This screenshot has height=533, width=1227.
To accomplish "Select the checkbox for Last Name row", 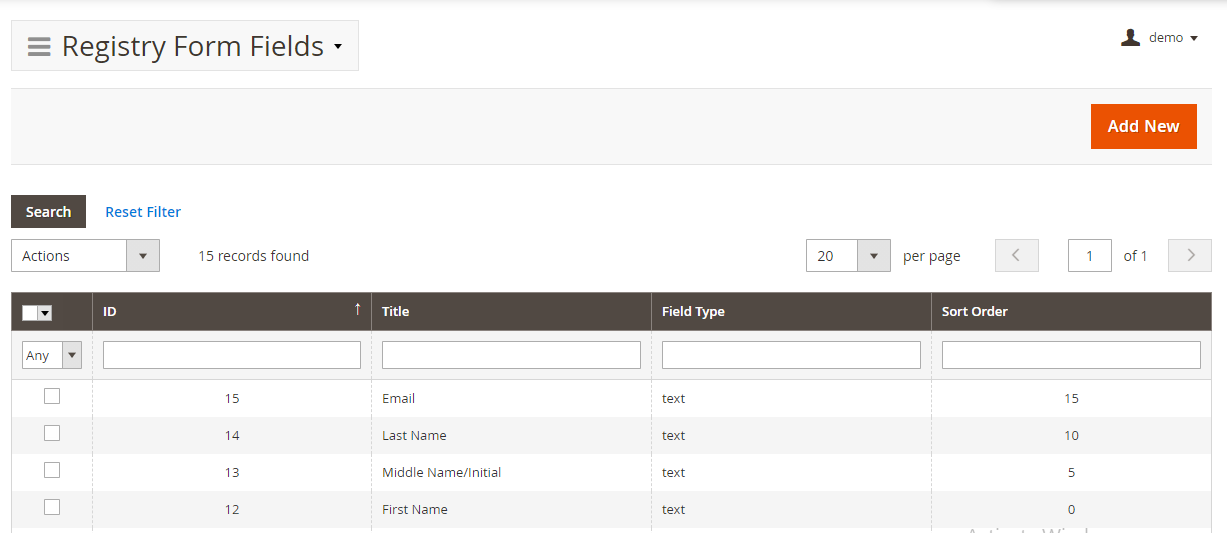I will tap(52, 434).
